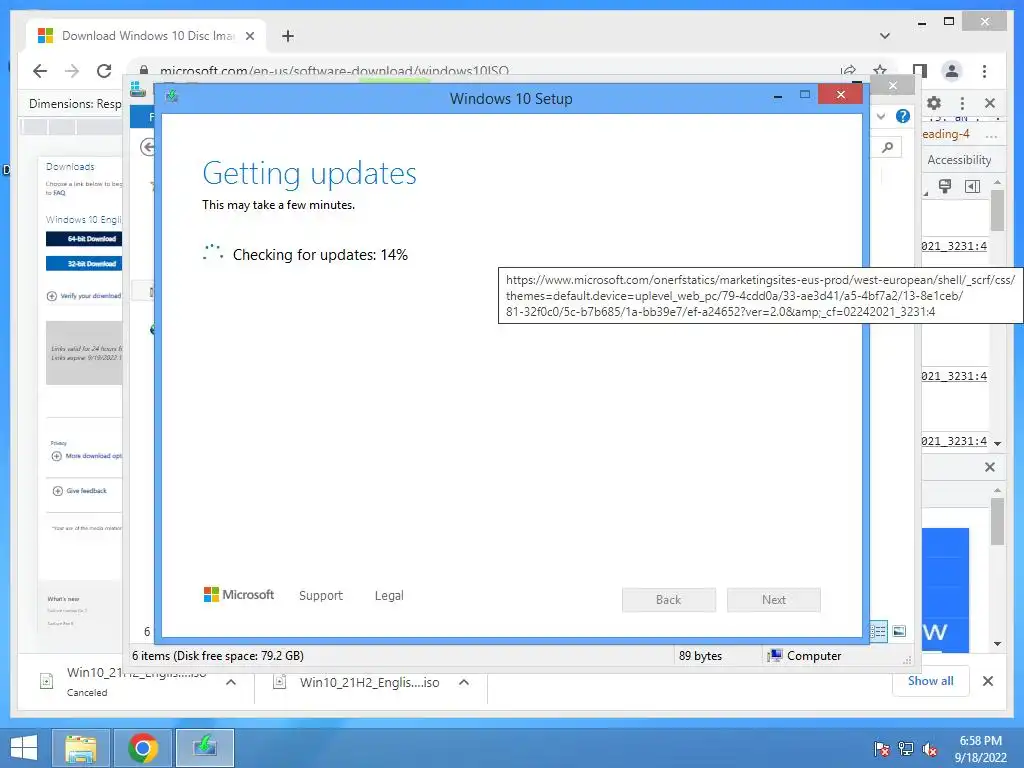
Task: Select the Download Windows 10 Disc Image tab
Action: 147,36
